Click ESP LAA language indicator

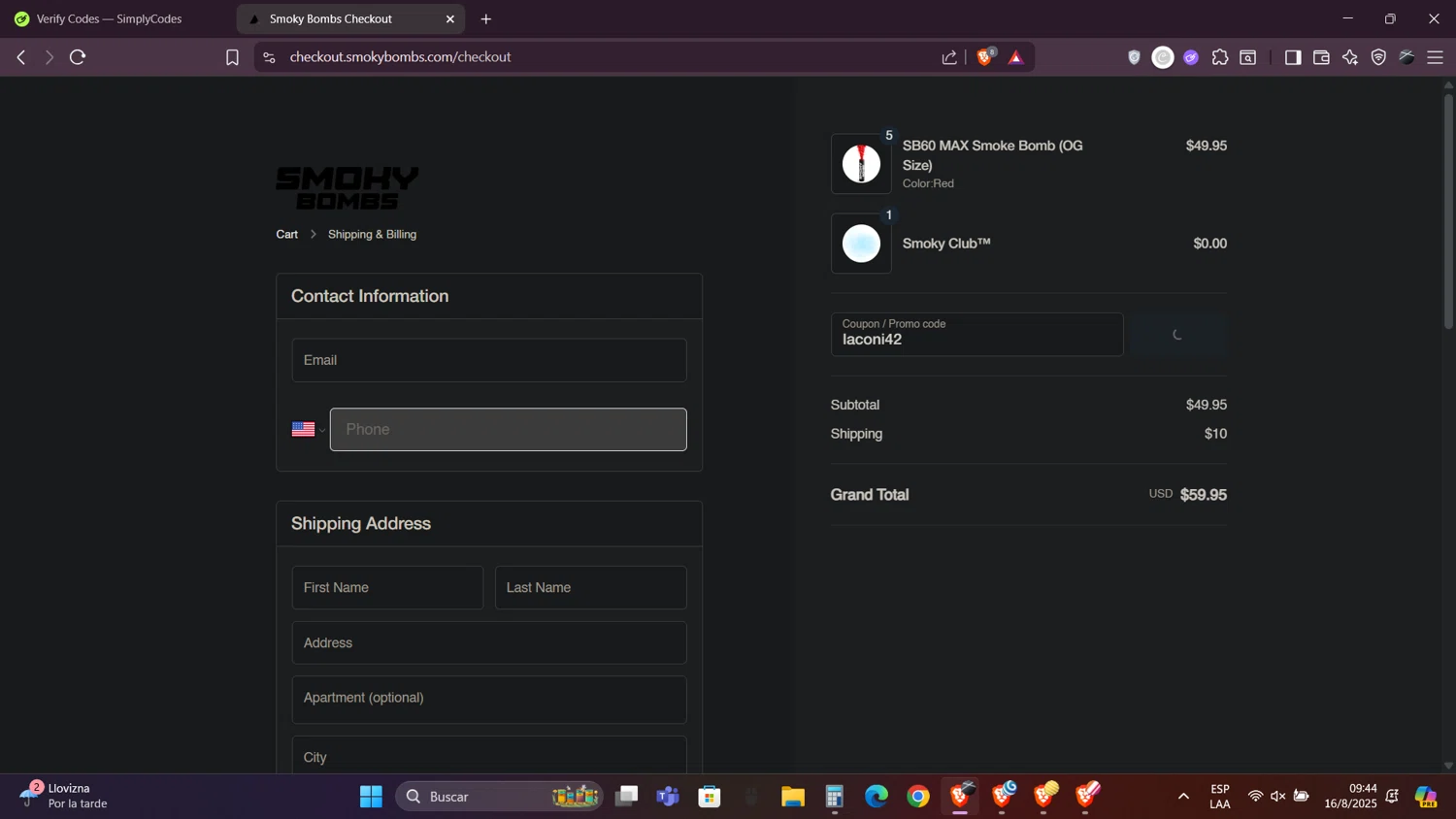point(1220,796)
